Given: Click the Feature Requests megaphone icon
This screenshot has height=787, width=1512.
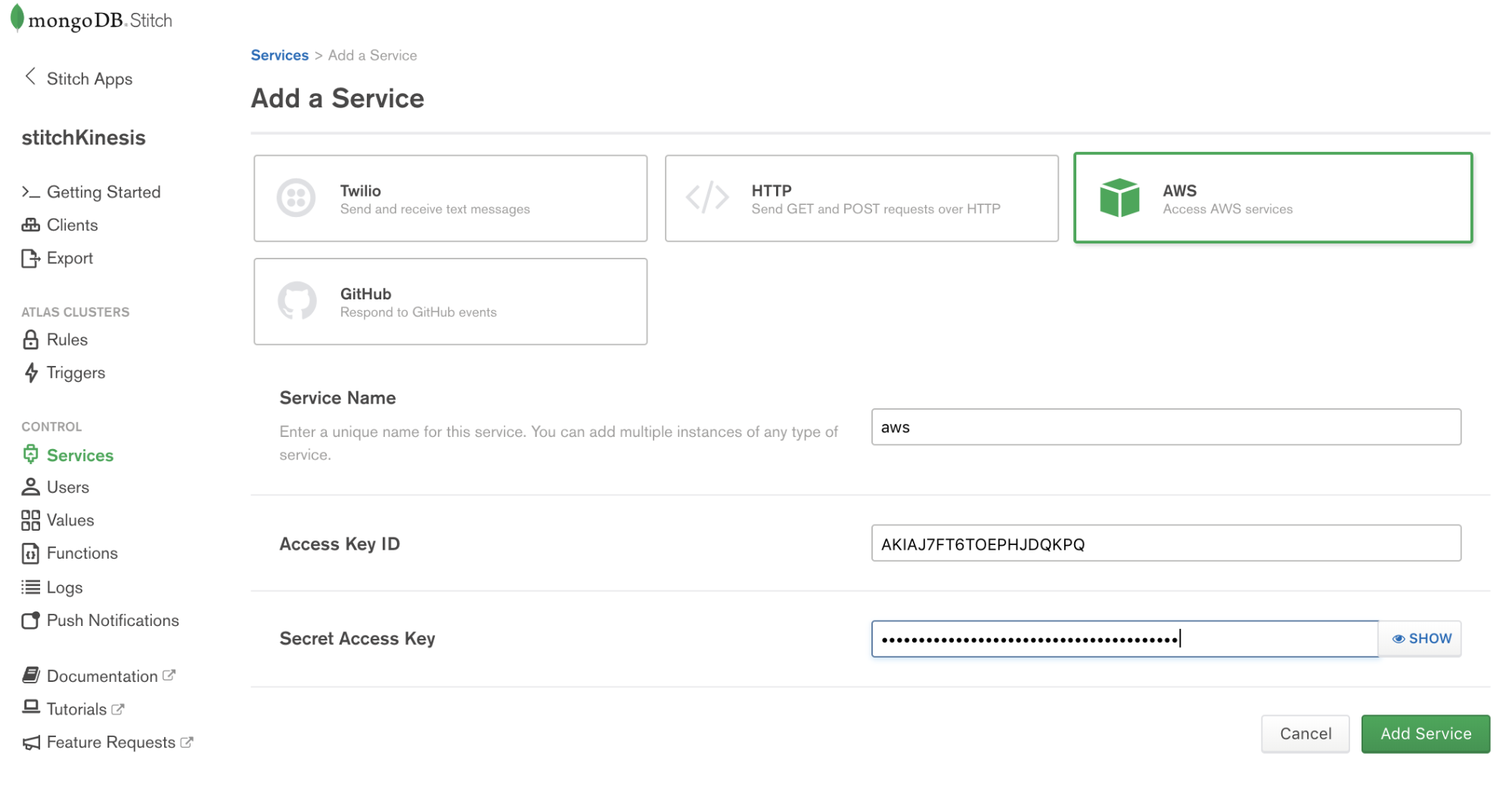Looking at the screenshot, I should tap(30, 743).
